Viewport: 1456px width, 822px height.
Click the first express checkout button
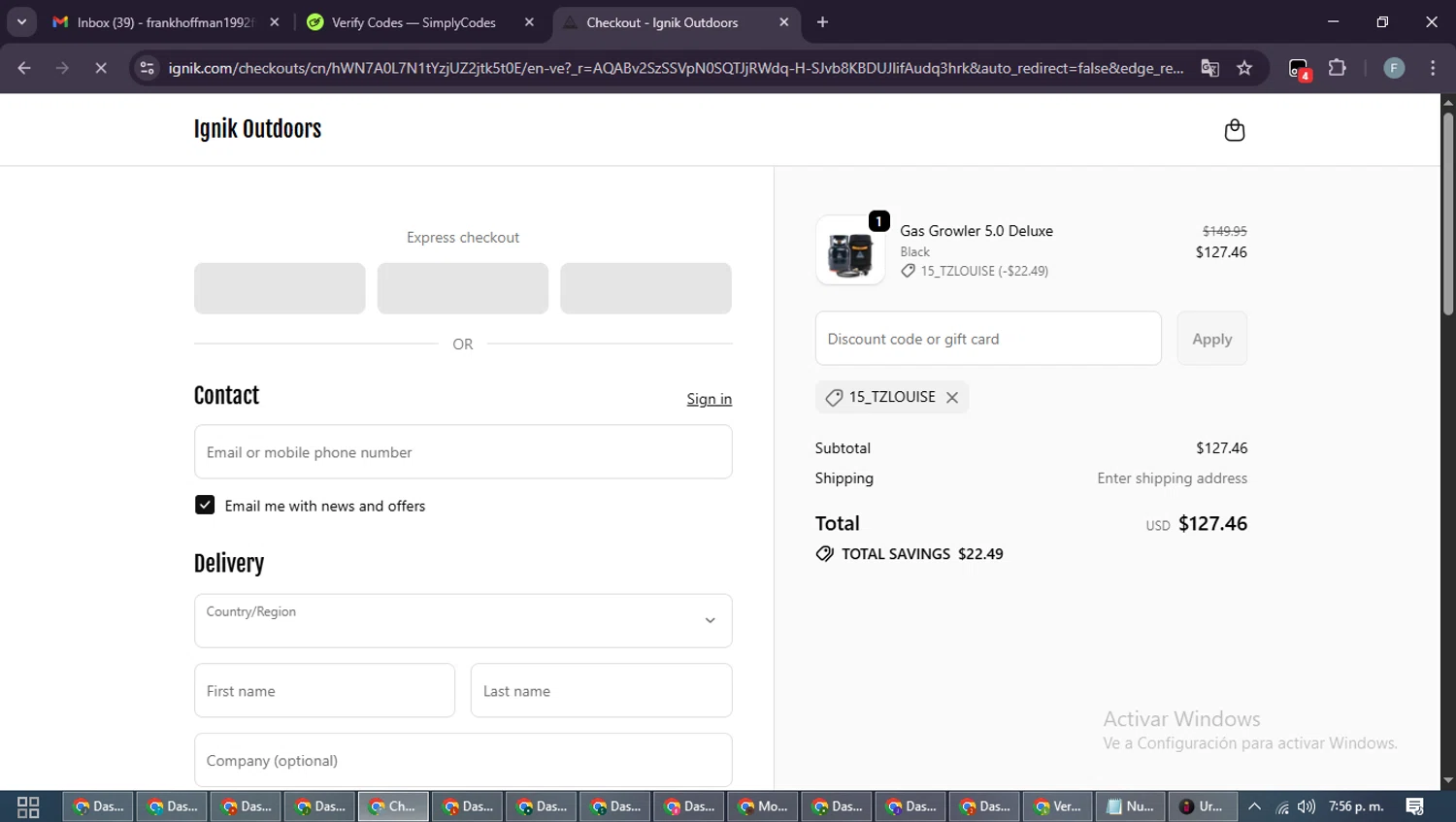280,288
